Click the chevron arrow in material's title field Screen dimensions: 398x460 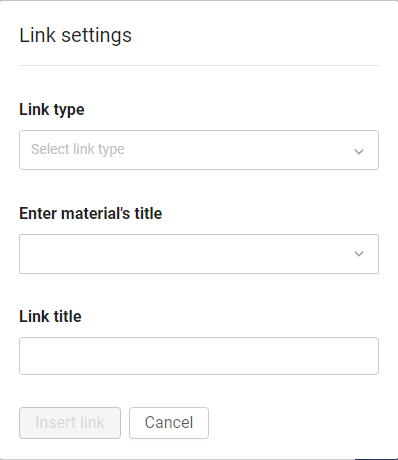[x=359, y=254]
